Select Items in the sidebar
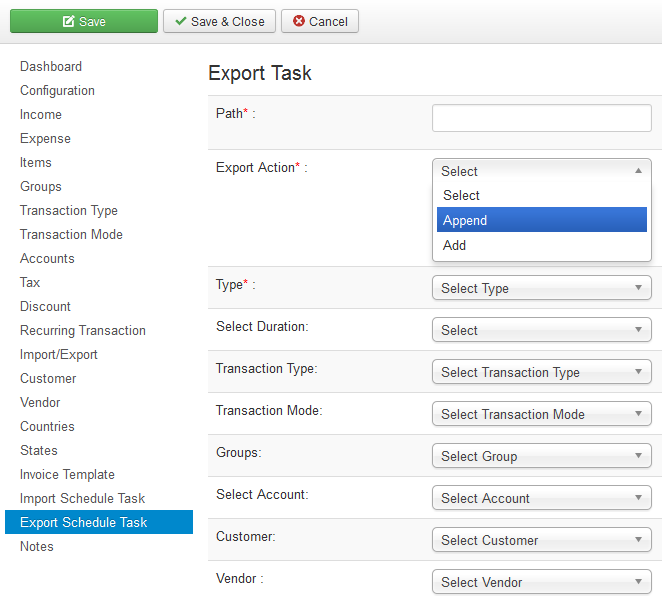Screen dimensions: 662x604 click(35, 163)
